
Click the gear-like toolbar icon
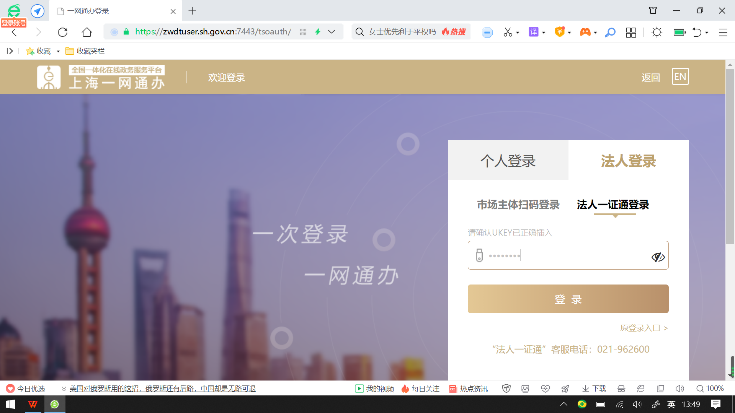pos(657,32)
